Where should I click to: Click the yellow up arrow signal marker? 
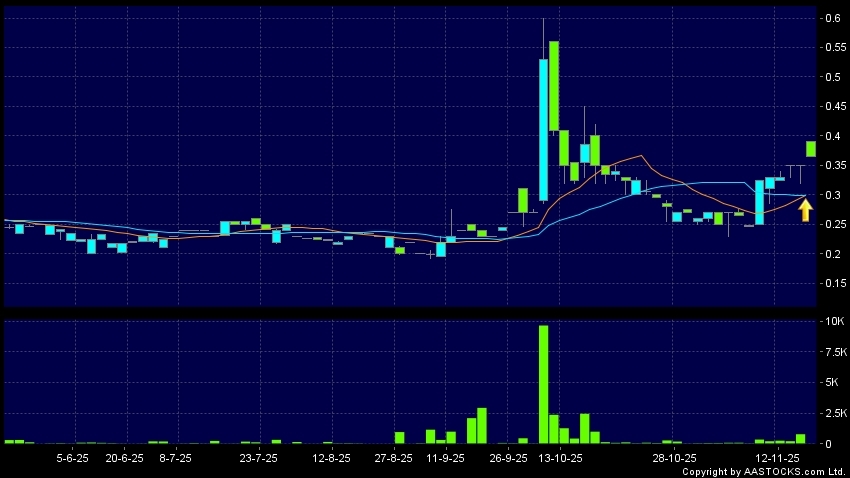tap(805, 209)
